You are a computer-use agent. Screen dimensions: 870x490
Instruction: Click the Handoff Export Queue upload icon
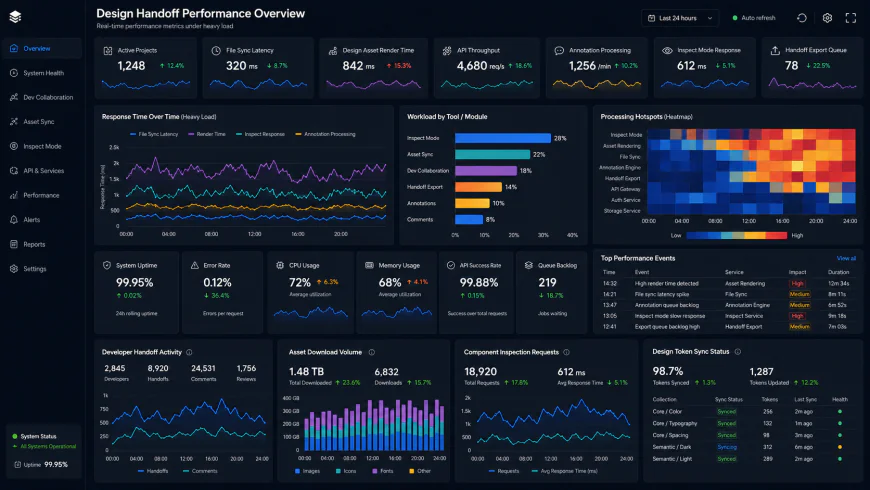(775, 50)
